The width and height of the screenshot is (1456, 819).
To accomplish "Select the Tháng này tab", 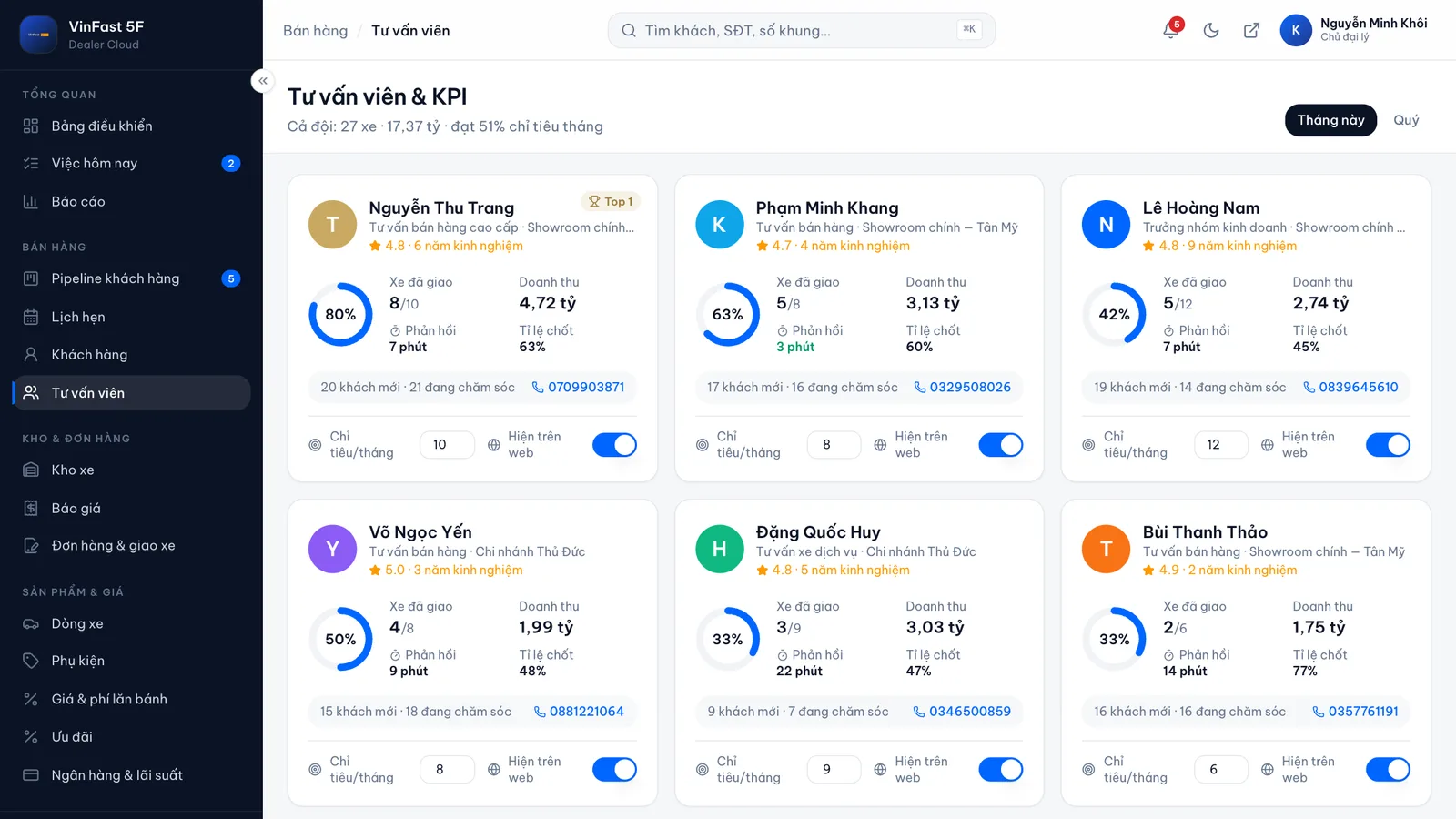I will 1330,120.
